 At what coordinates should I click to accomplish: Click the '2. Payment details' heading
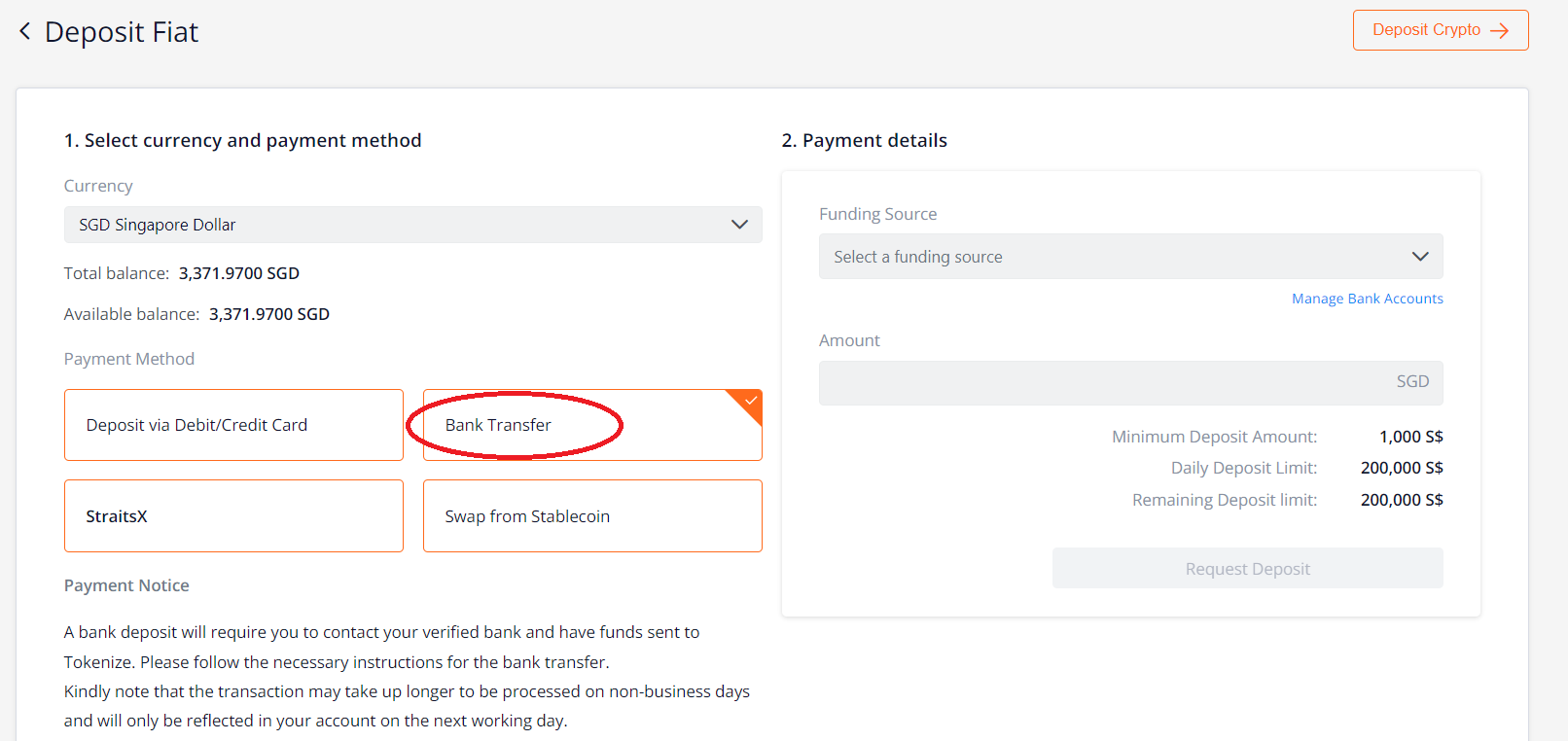(865, 140)
